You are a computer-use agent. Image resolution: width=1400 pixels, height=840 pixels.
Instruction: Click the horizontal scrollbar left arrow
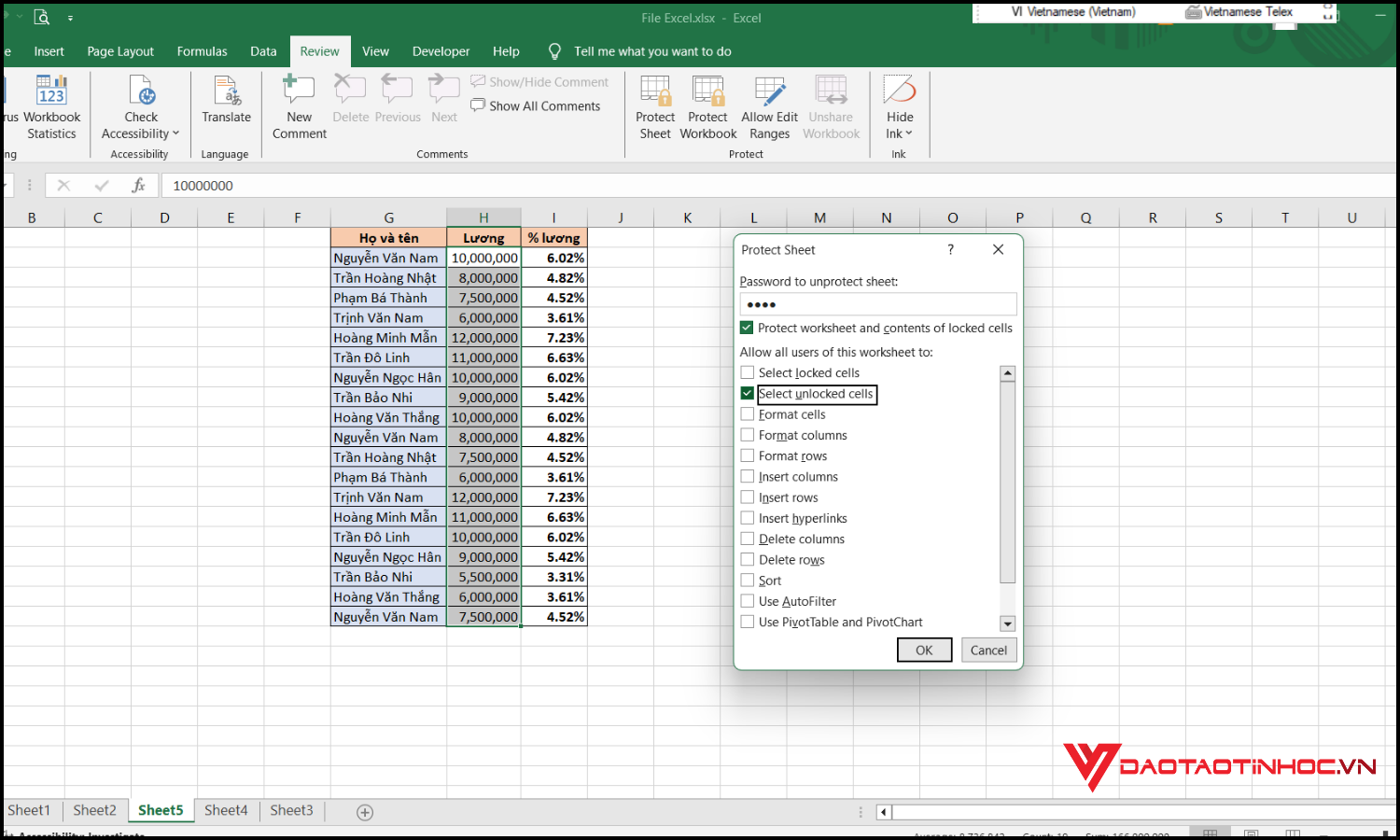click(x=883, y=812)
